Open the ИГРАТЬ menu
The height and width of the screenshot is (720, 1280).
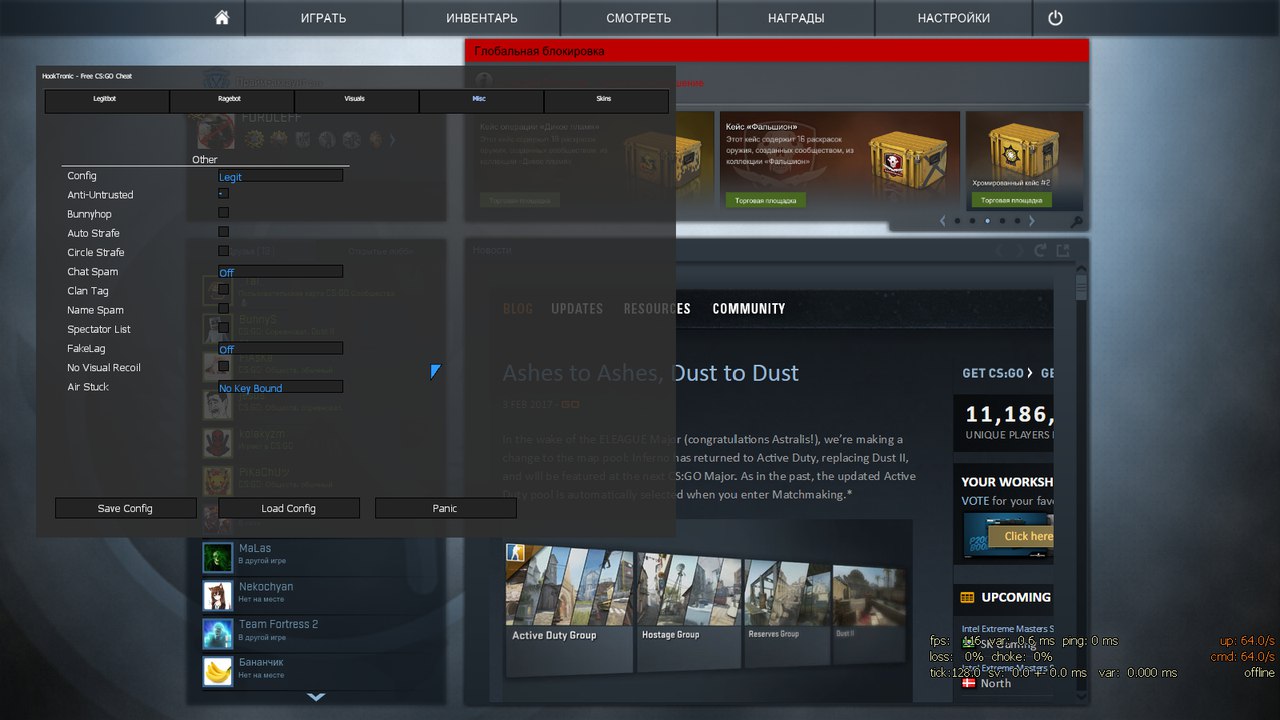coord(324,18)
